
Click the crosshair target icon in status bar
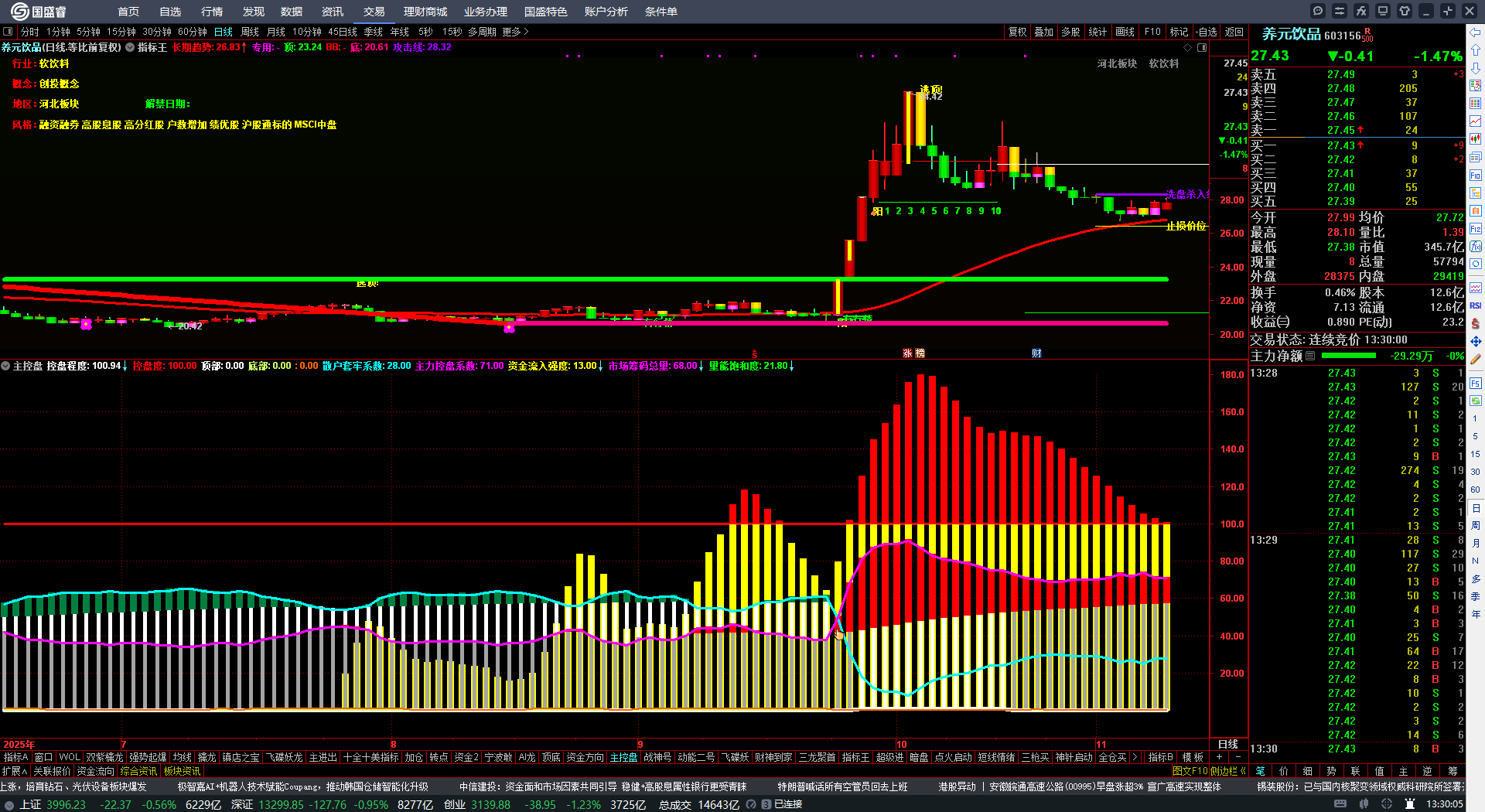(1387, 804)
